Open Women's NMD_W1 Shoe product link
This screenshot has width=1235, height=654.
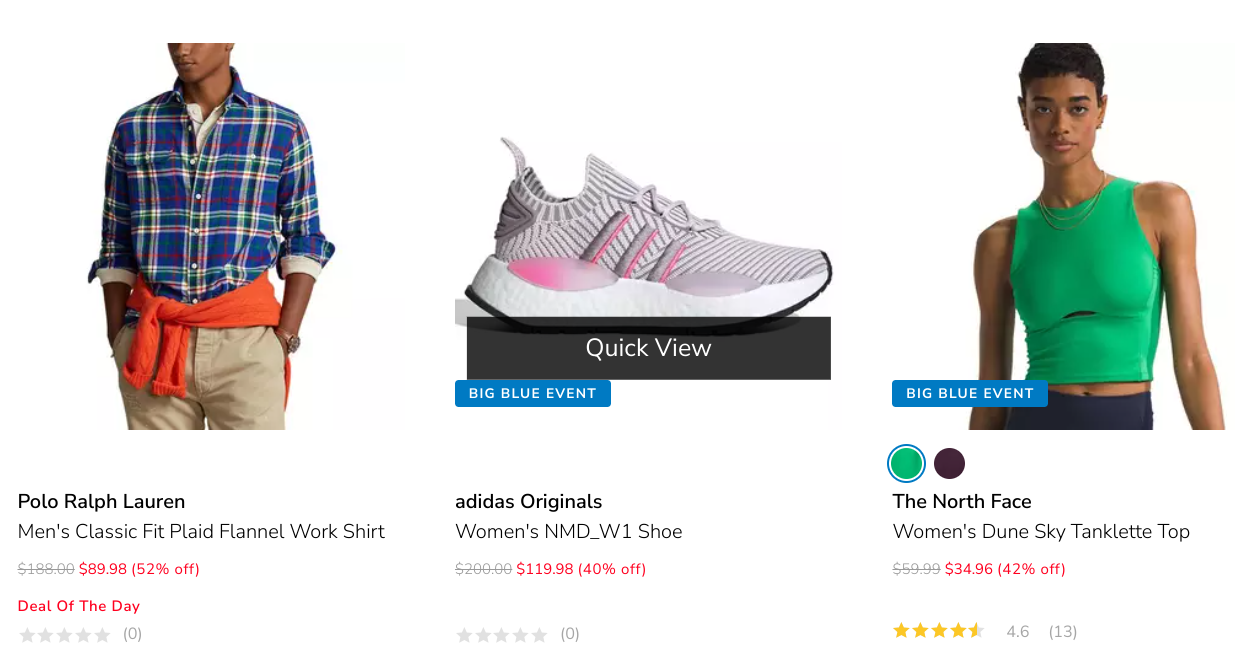pos(568,531)
